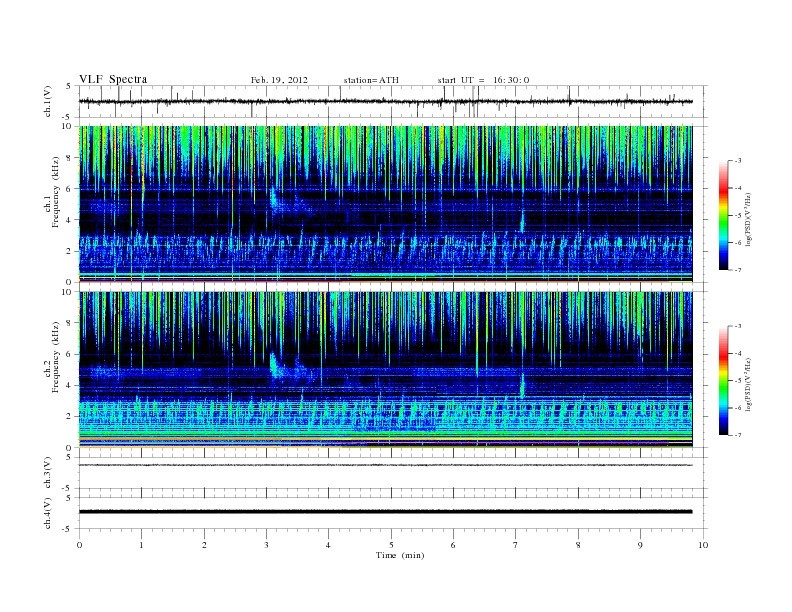Click tick label "7" on the Time axis
The width and height of the screenshot is (792, 612).
516,545
